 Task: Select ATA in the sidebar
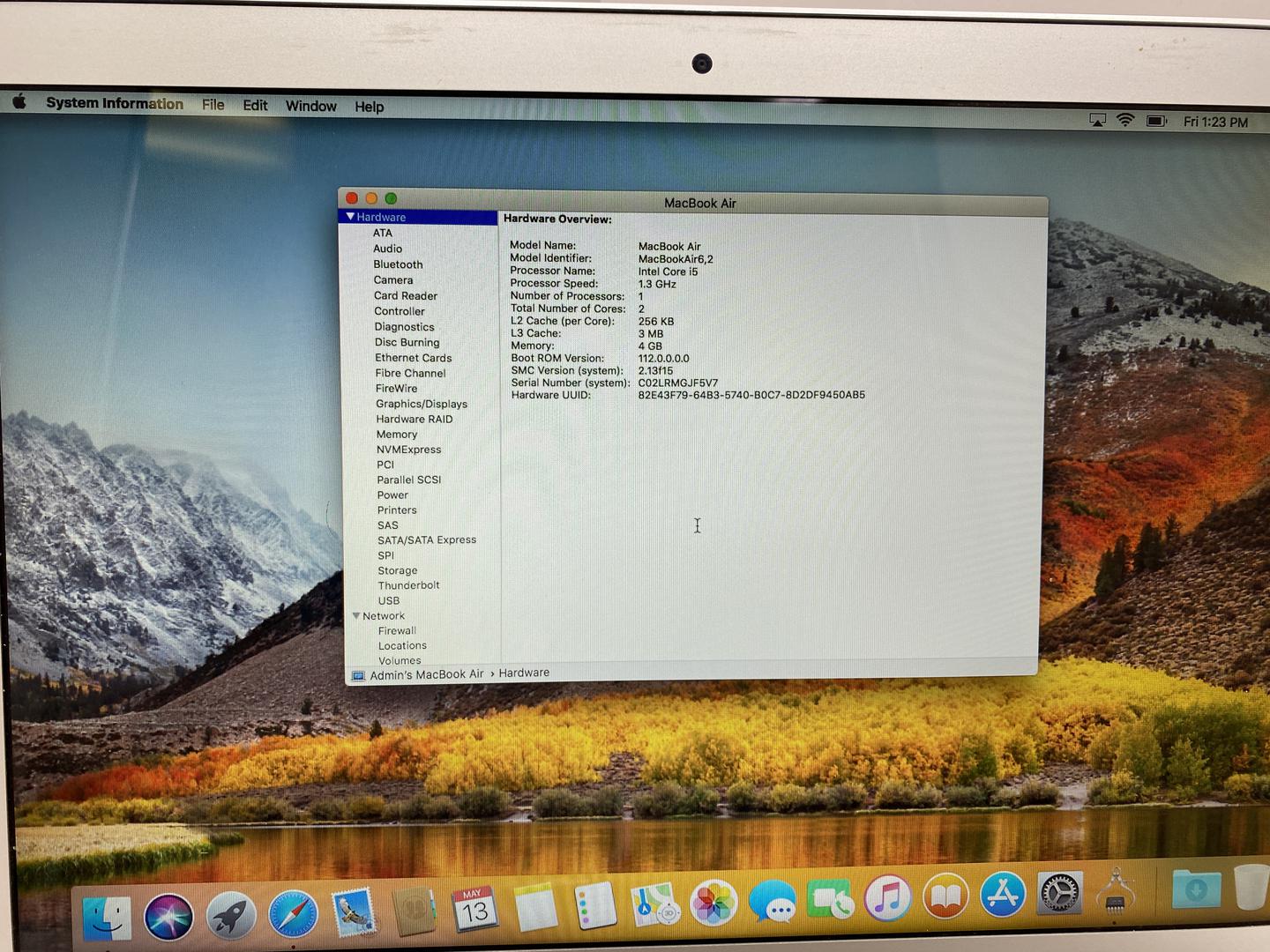click(382, 233)
